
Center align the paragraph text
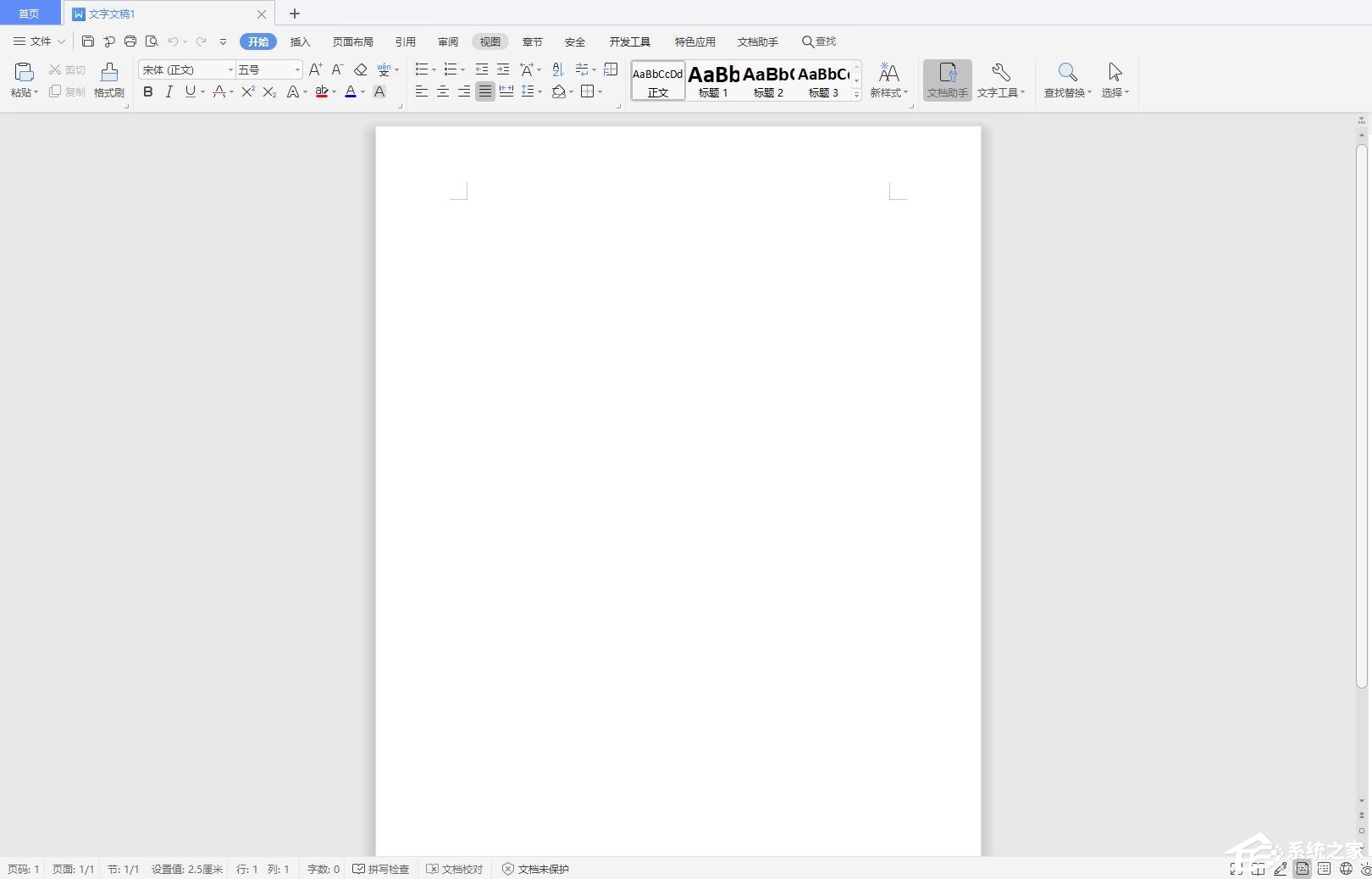(442, 91)
